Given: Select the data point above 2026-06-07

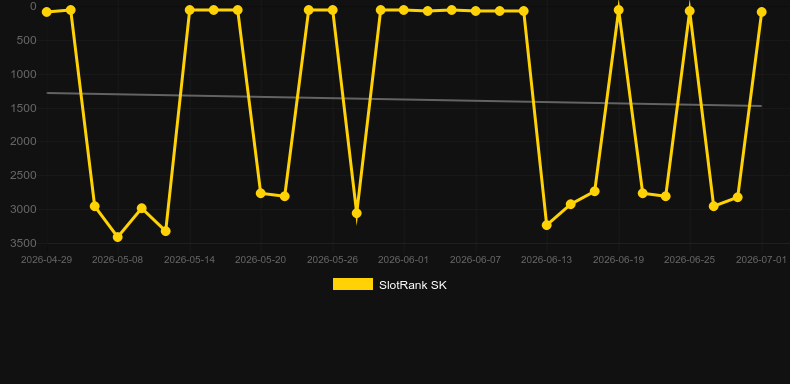Looking at the screenshot, I should click(x=476, y=11).
